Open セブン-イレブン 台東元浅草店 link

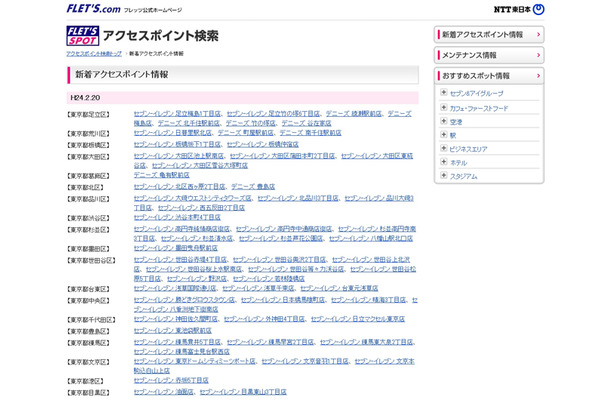pos(339,289)
